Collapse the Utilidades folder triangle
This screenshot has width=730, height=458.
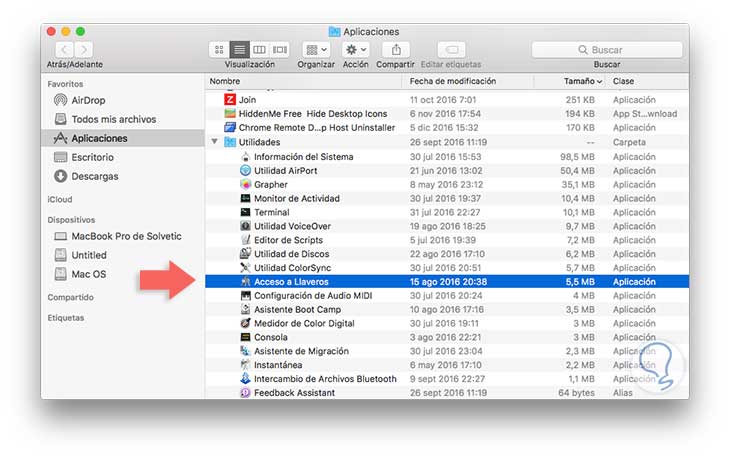(x=215, y=141)
